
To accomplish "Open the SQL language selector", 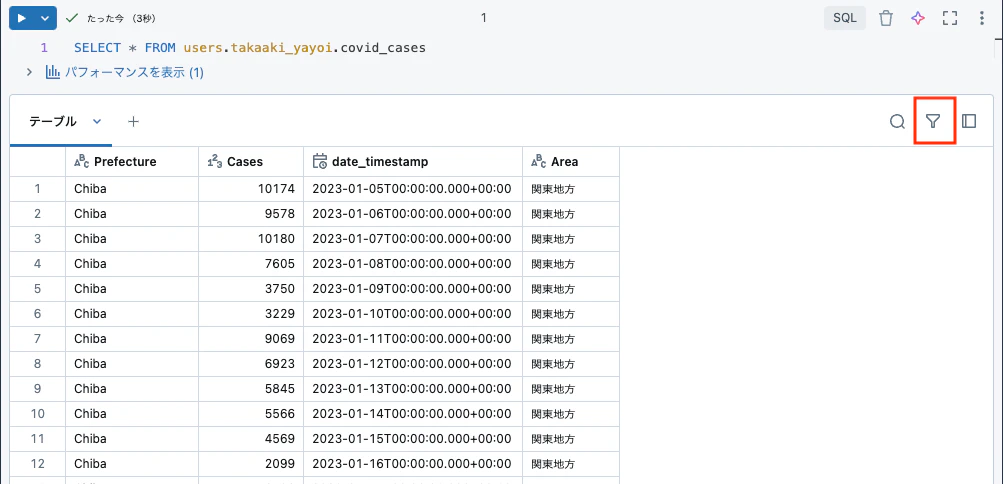I will coord(845,18).
